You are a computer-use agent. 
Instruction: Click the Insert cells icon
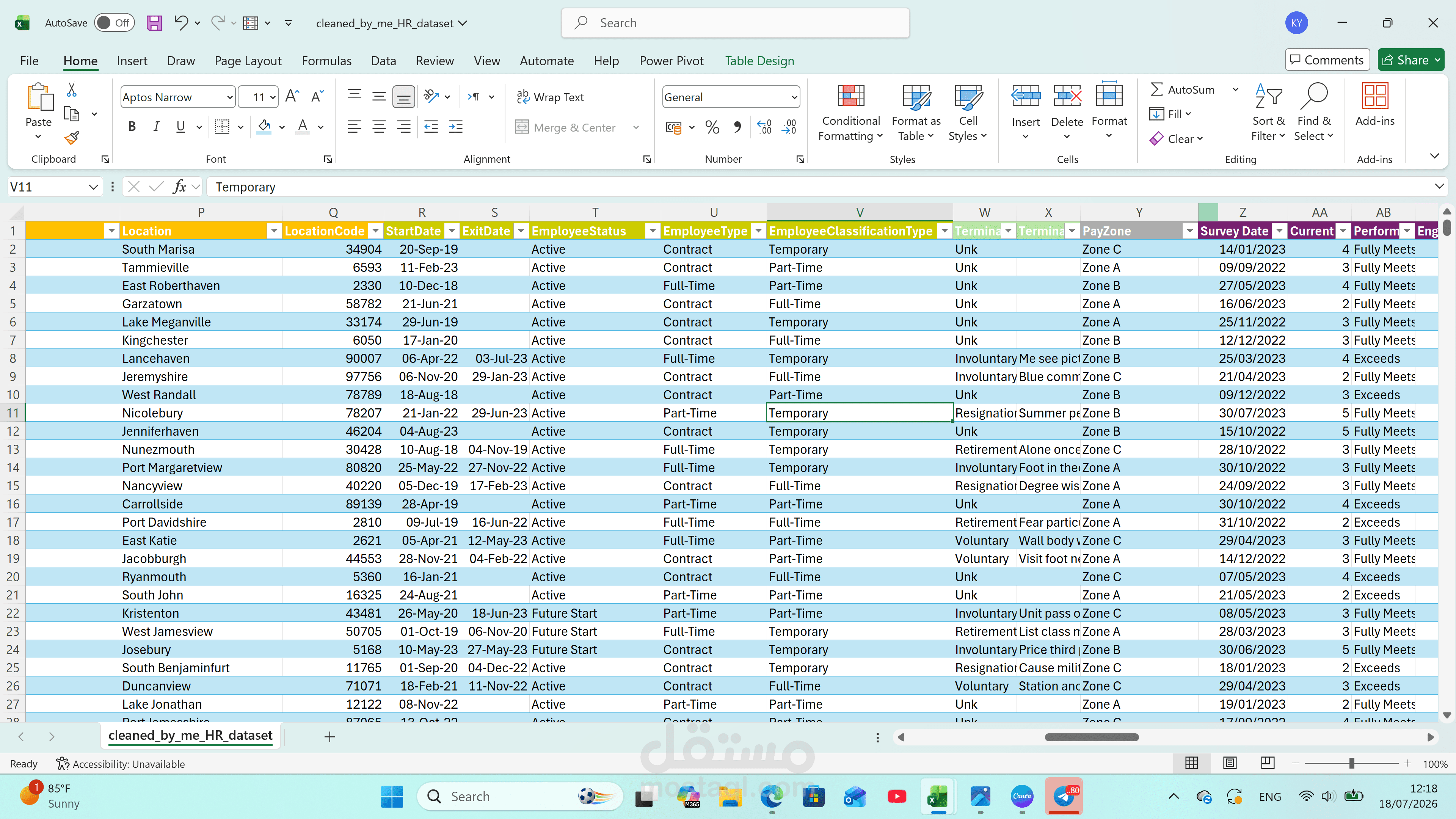[1025, 96]
